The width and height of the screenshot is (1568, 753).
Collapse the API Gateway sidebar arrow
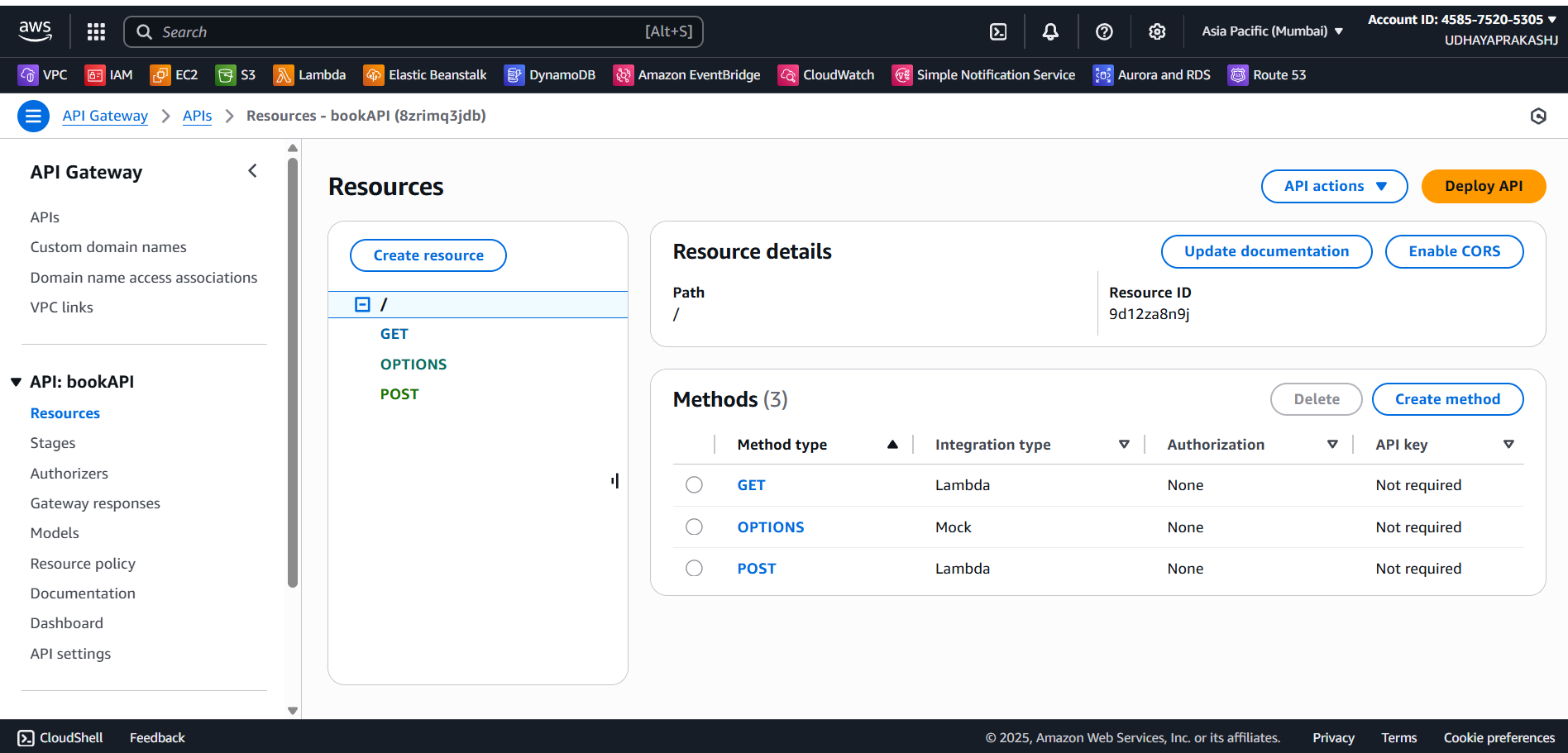coord(252,171)
